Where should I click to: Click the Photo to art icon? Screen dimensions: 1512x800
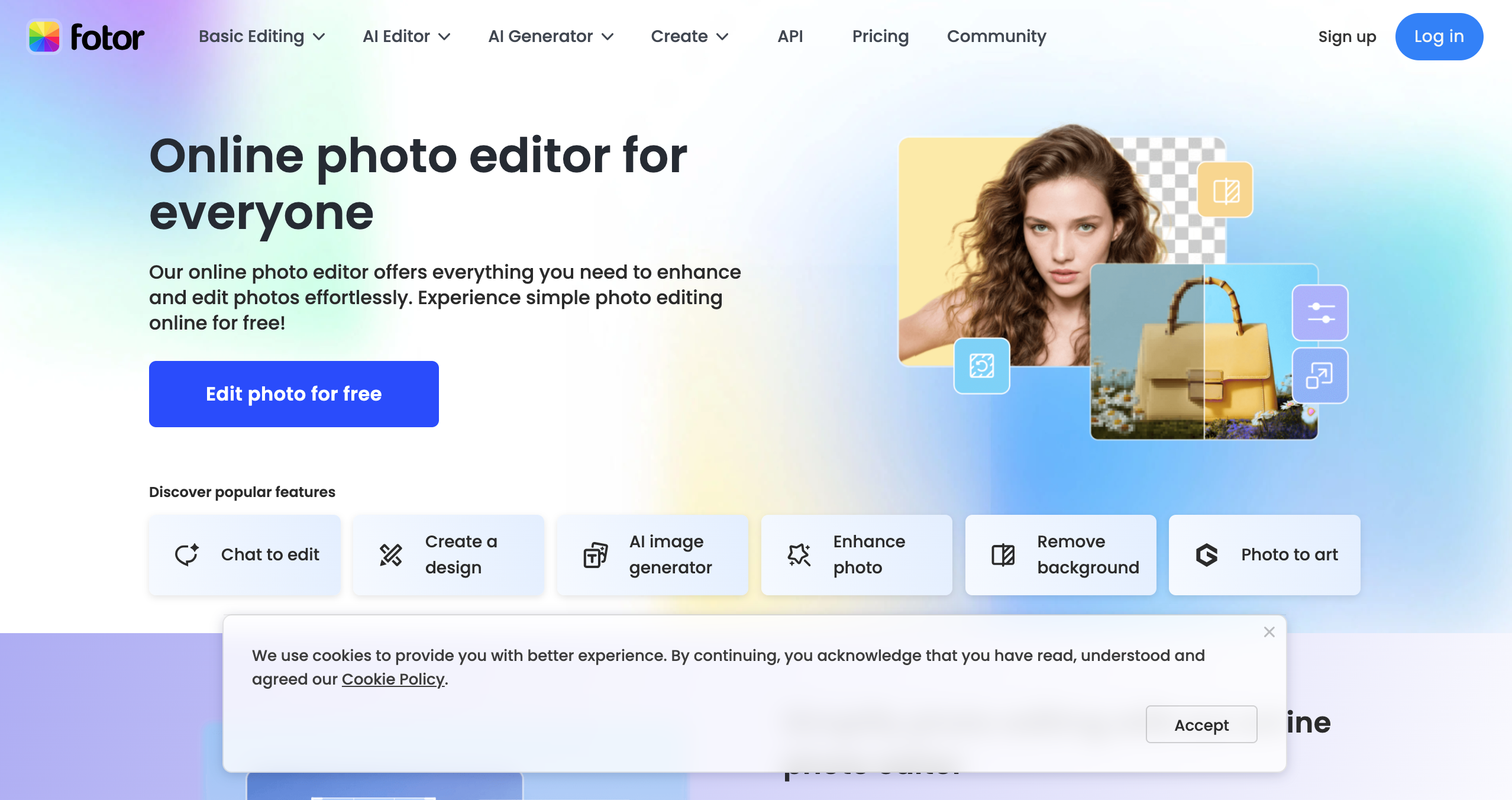click(1207, 554)
